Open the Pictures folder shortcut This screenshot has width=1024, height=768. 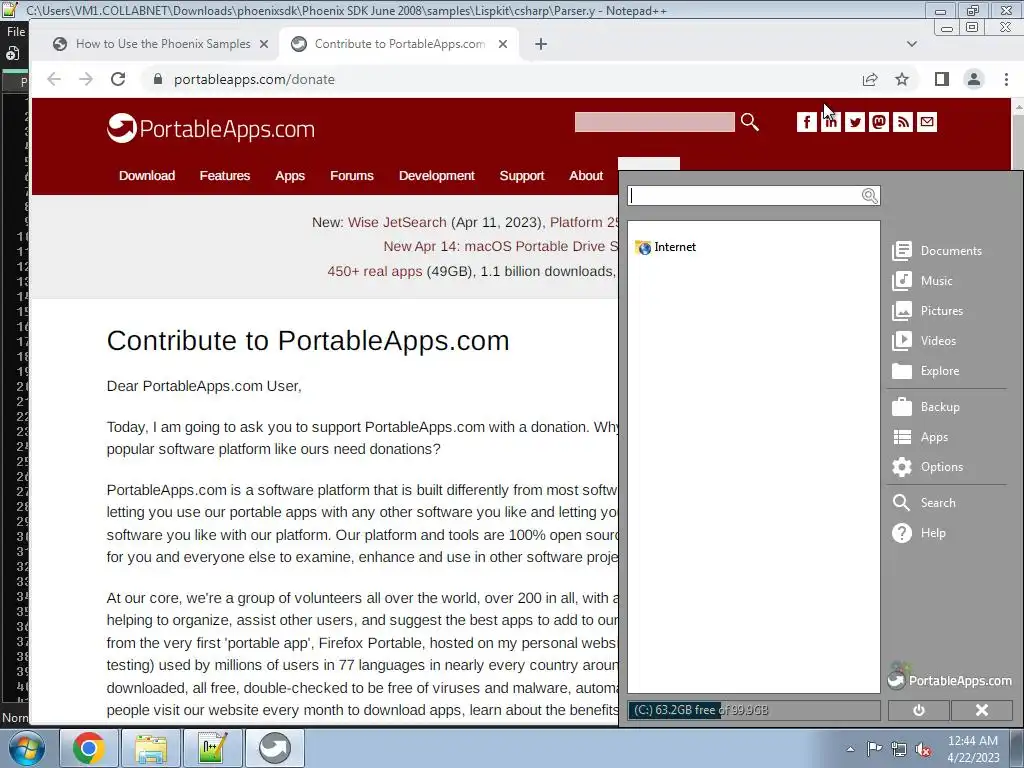point(928,311)
